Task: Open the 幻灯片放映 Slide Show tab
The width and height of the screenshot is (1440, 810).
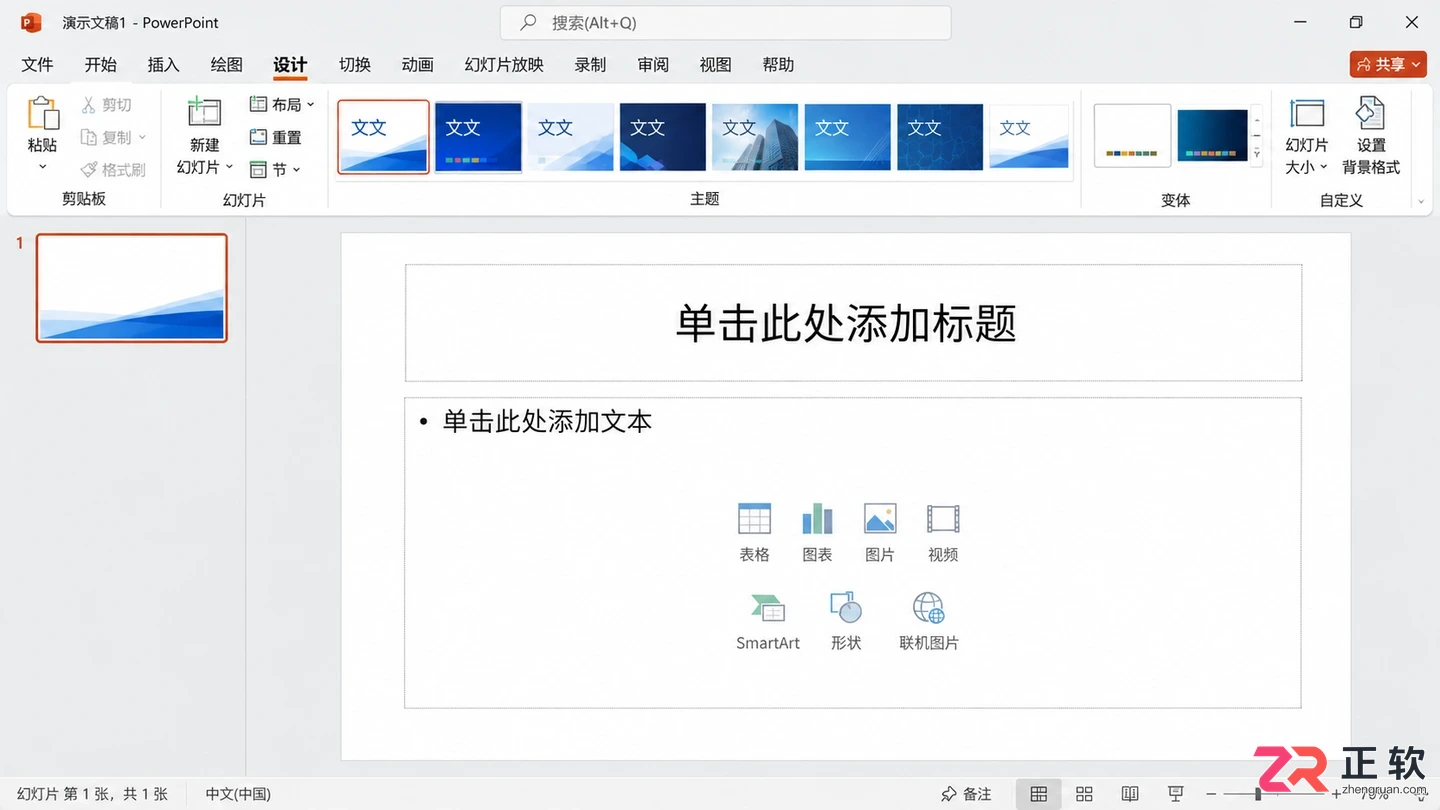Action: click(503, 64)
